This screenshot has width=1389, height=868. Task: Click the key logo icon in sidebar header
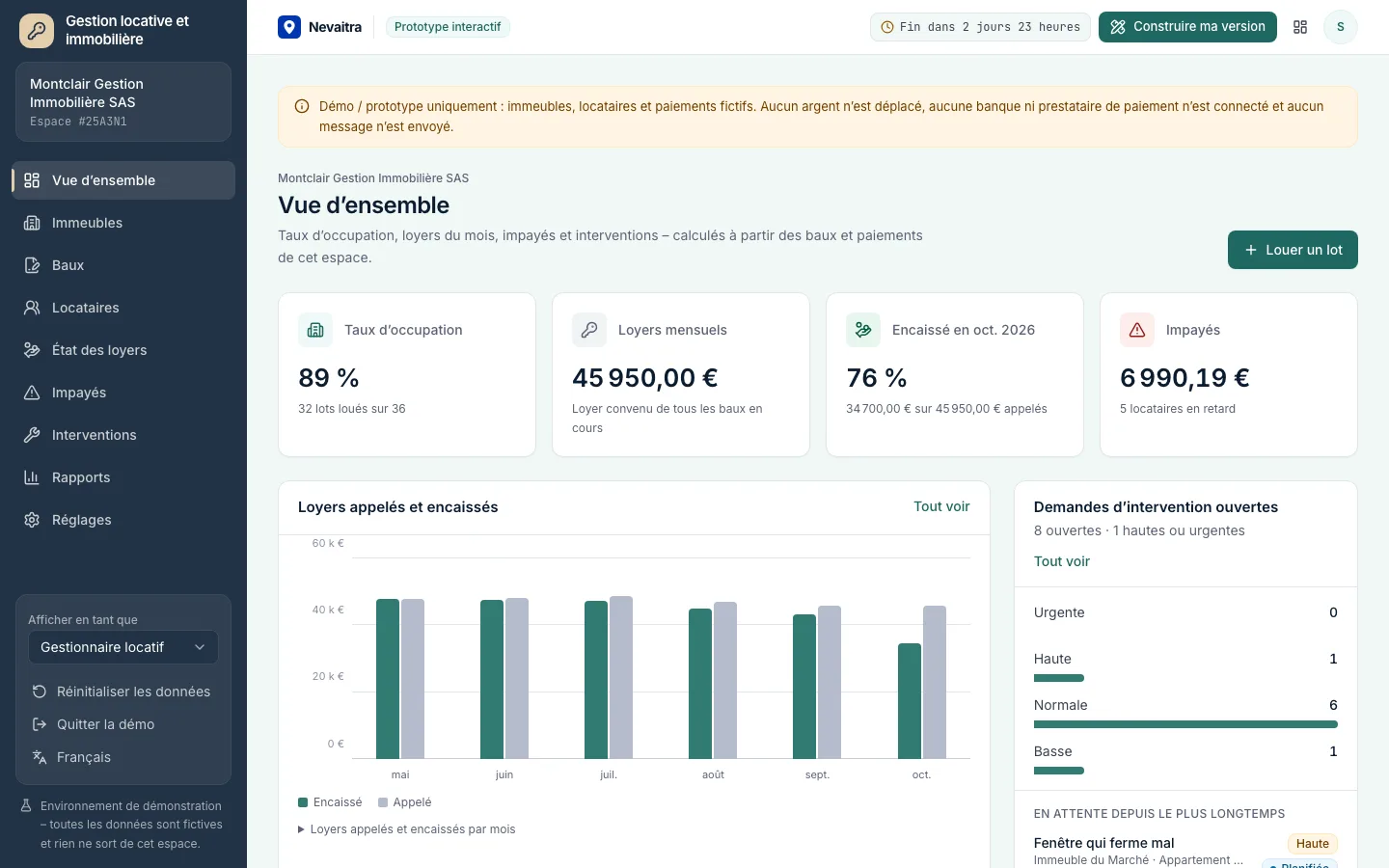(37, 31)
